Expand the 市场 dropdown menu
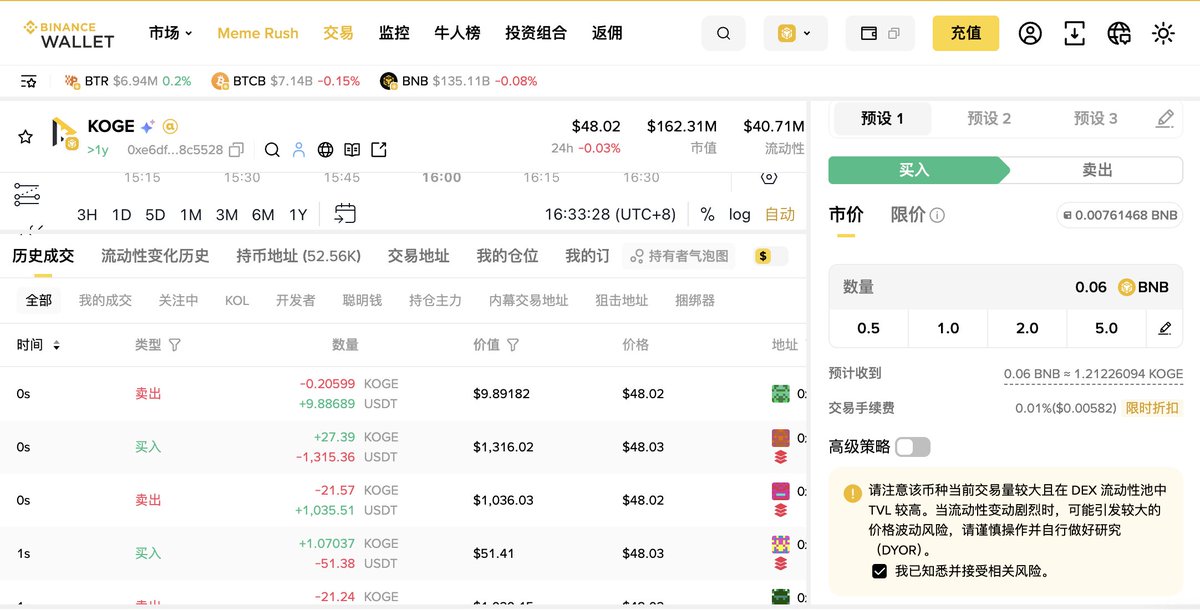This screenshot has width=1200, height=610. point(171,33)
